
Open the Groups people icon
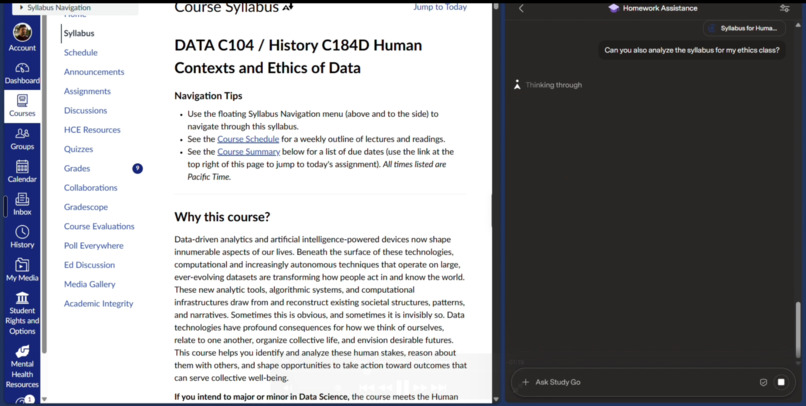pos(22,134)
